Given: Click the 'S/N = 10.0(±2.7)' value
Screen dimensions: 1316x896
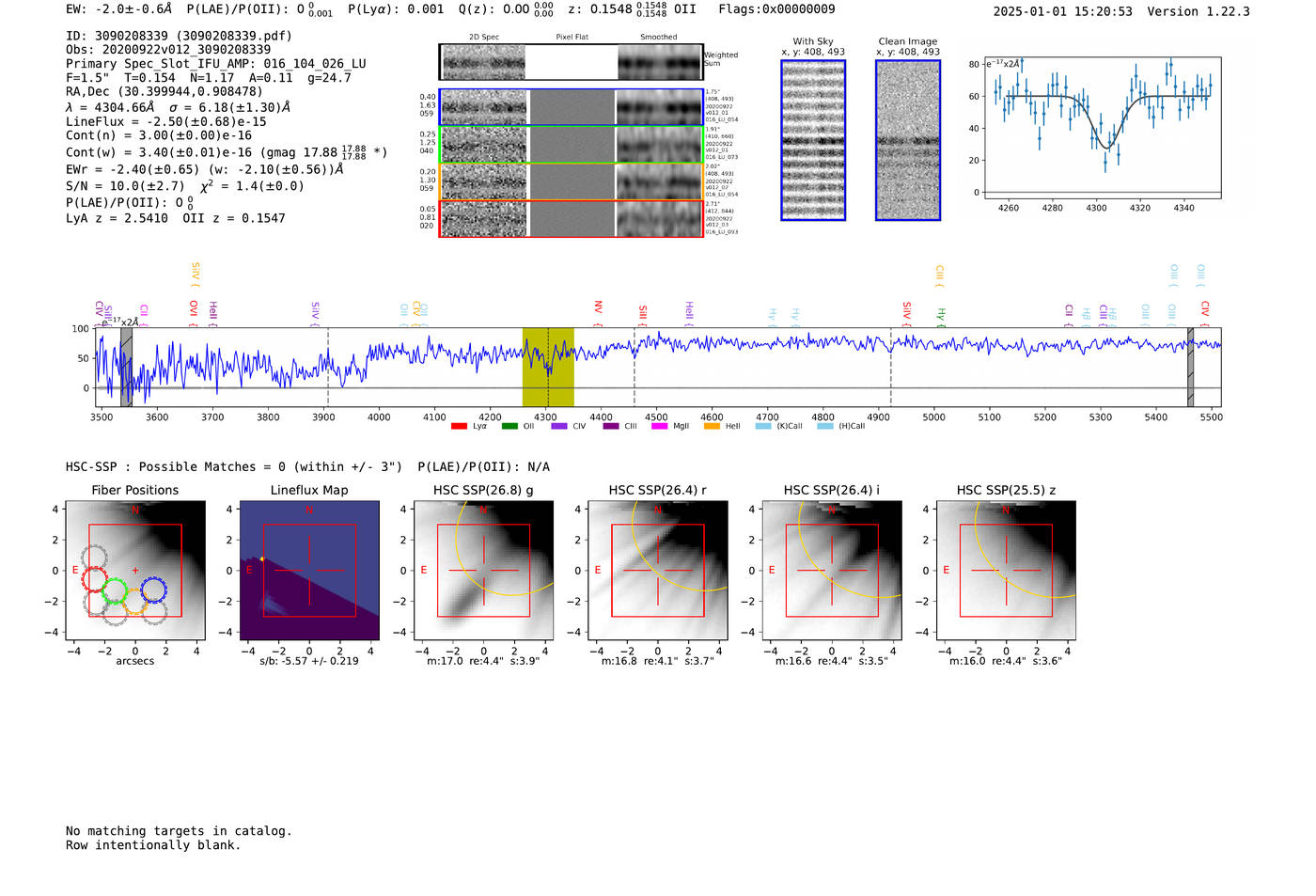Looking at the screenshot, I should tap(125, 186).
